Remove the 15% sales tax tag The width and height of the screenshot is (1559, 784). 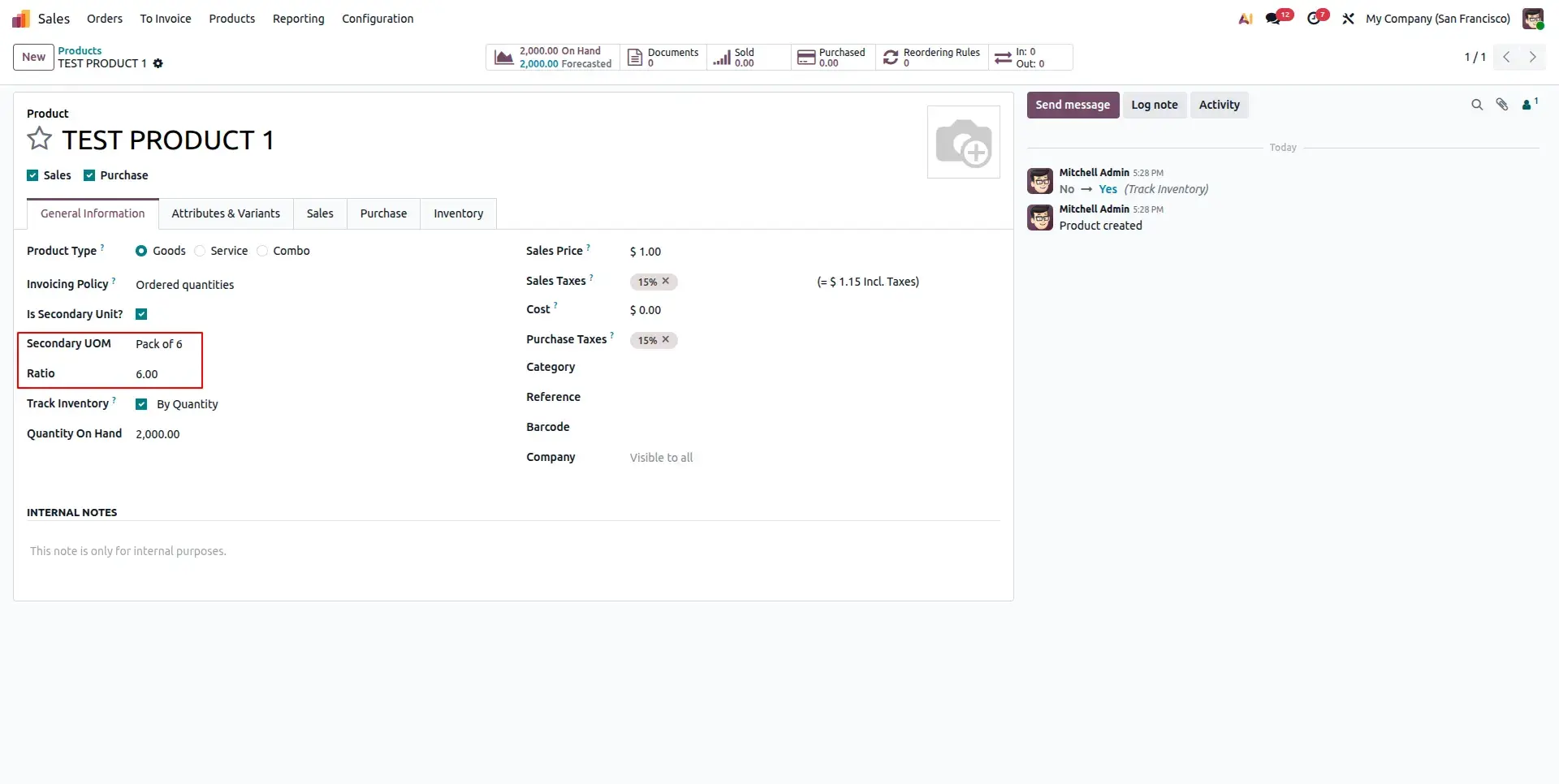point(665,281)
